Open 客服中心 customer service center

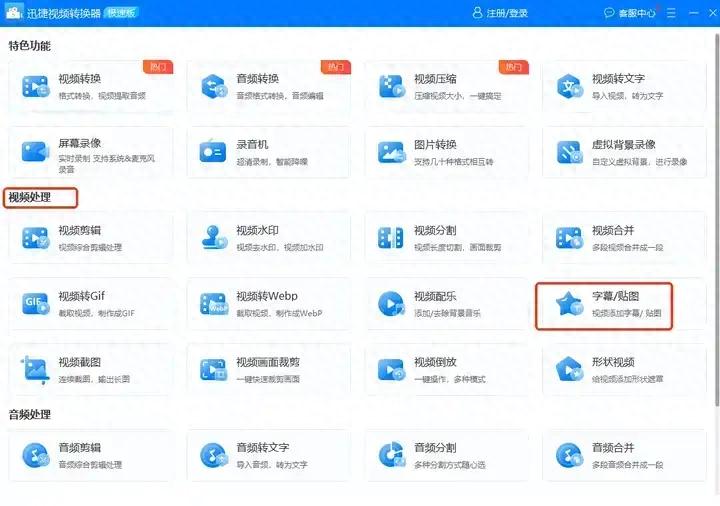(x=630, y=13)
